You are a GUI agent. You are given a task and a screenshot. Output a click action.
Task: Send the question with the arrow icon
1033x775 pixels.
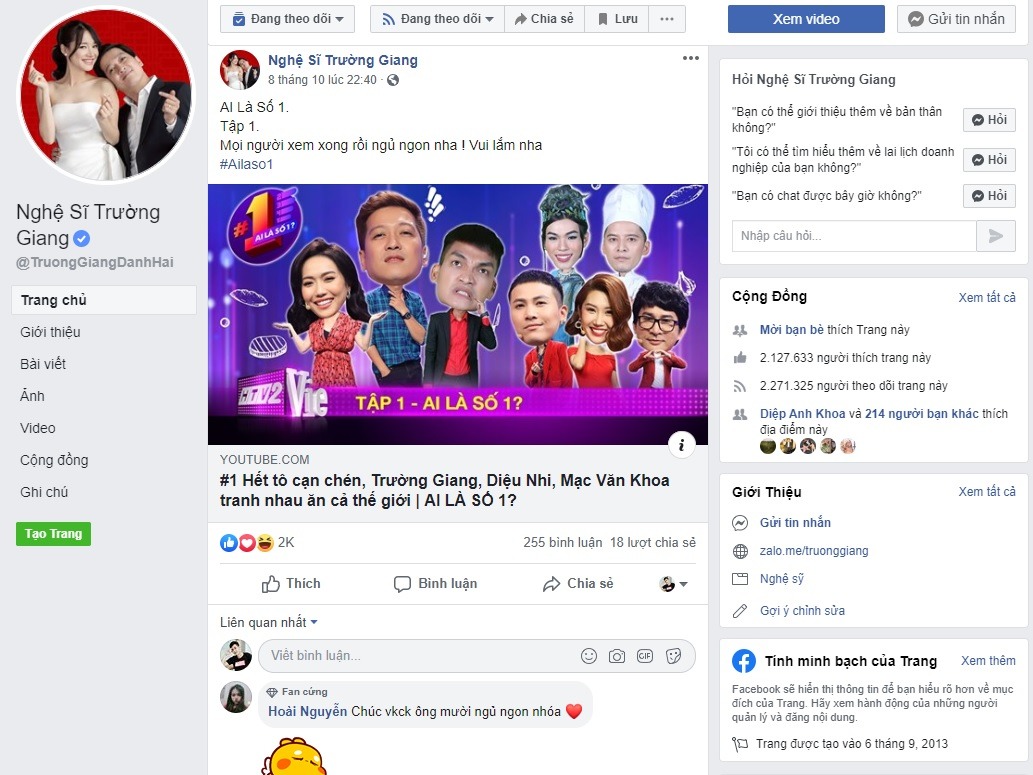(995, 236)
